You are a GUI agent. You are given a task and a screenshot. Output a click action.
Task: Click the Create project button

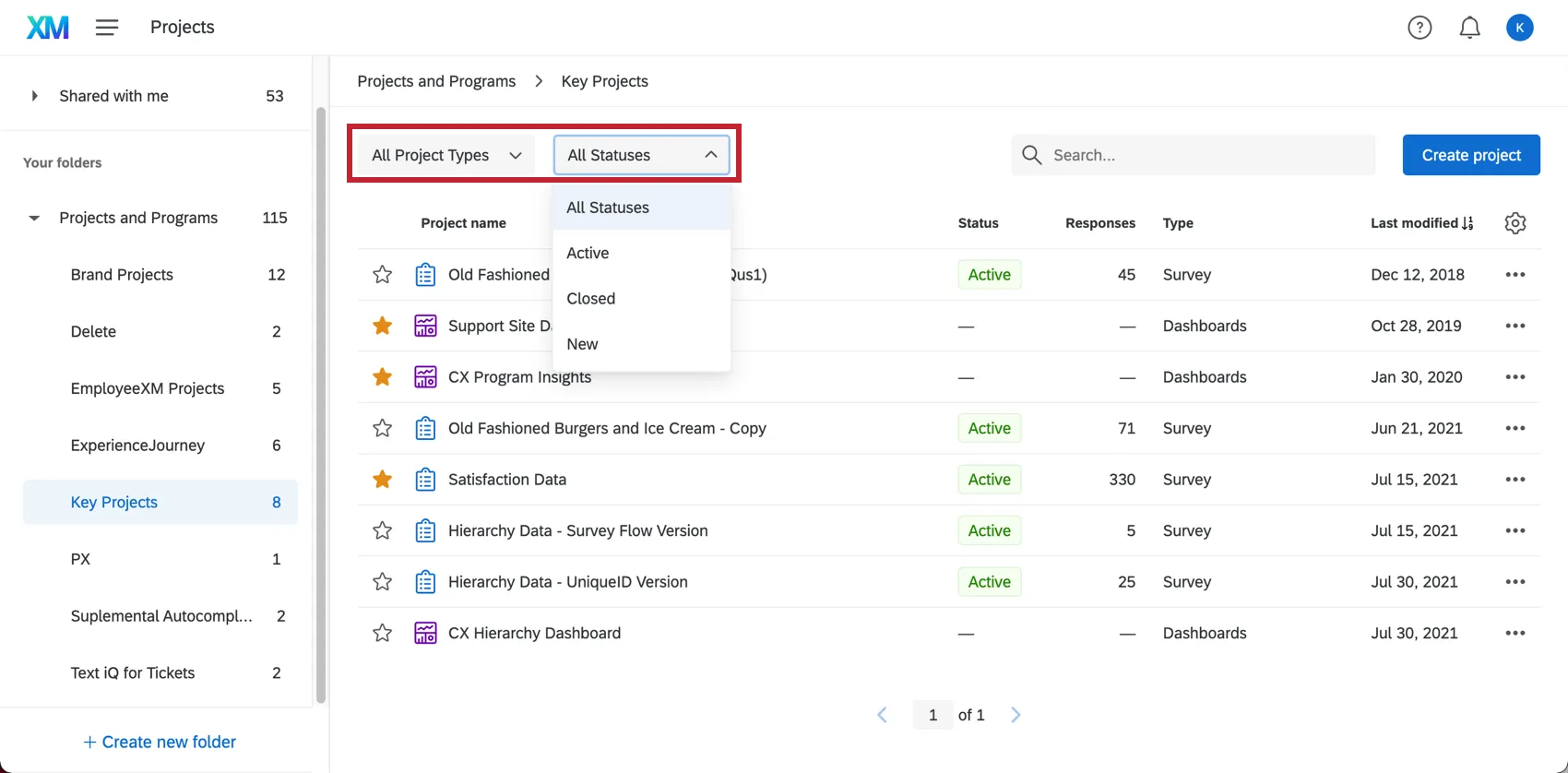click(x=1470, y=155)
